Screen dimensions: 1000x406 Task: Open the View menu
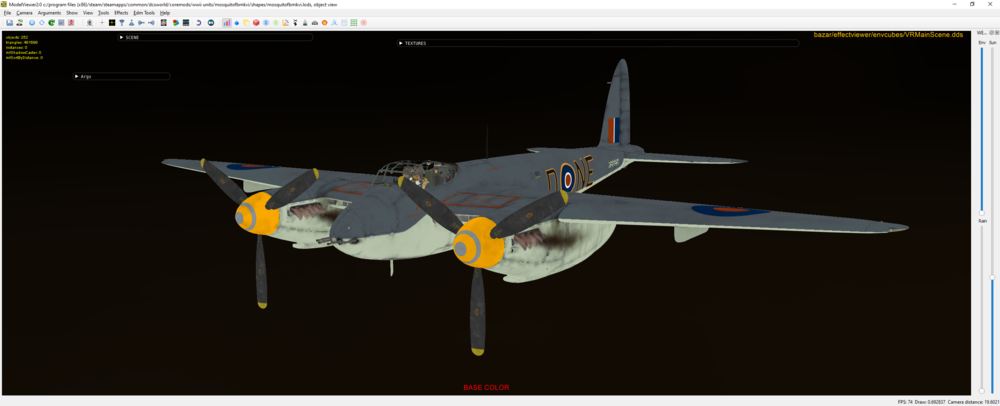88,13
